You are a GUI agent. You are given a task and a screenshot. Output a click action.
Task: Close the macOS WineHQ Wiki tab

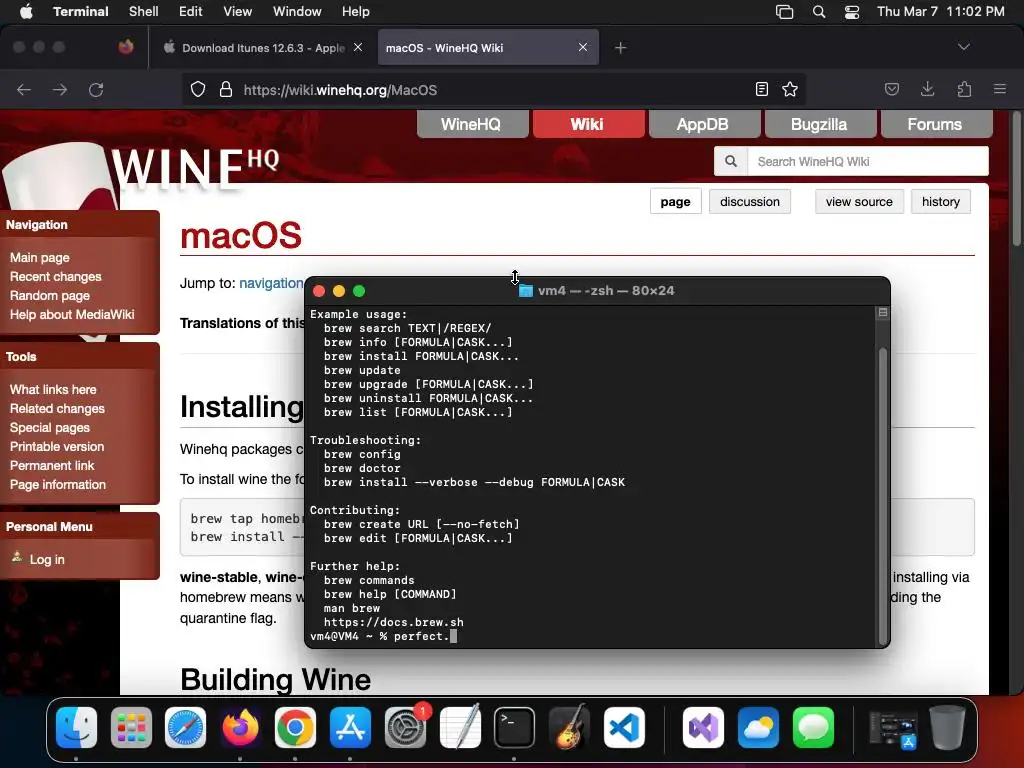tap(583, 47)
